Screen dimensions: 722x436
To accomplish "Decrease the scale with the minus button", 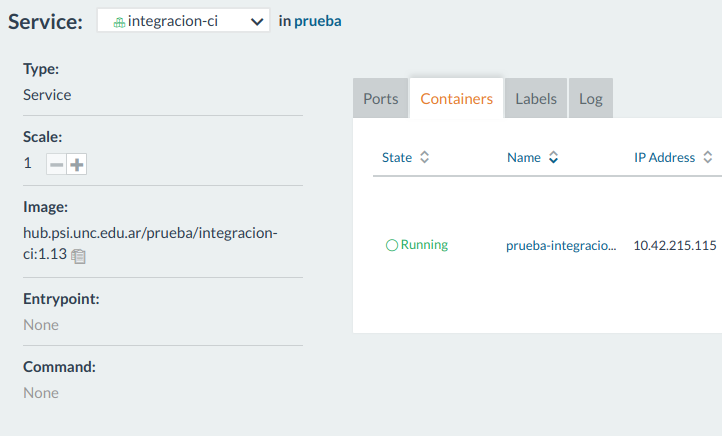I will pos(57,164).
